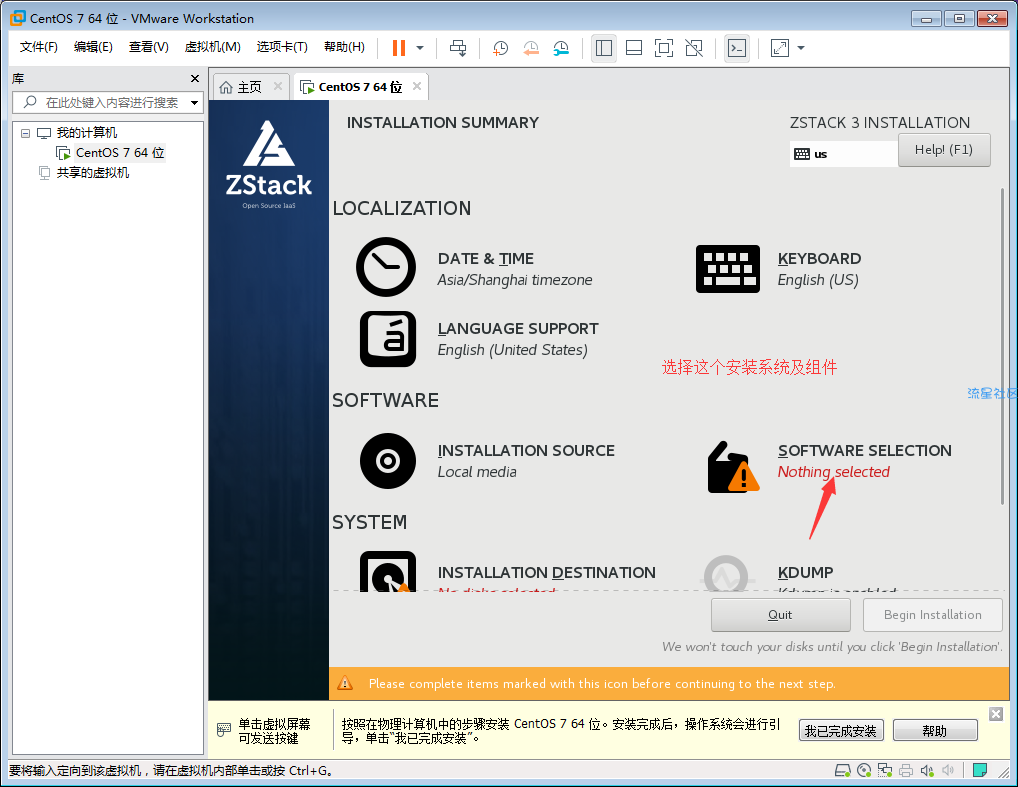Click the Quit button
1018x787 pixels.
click(x=780, y=615)
